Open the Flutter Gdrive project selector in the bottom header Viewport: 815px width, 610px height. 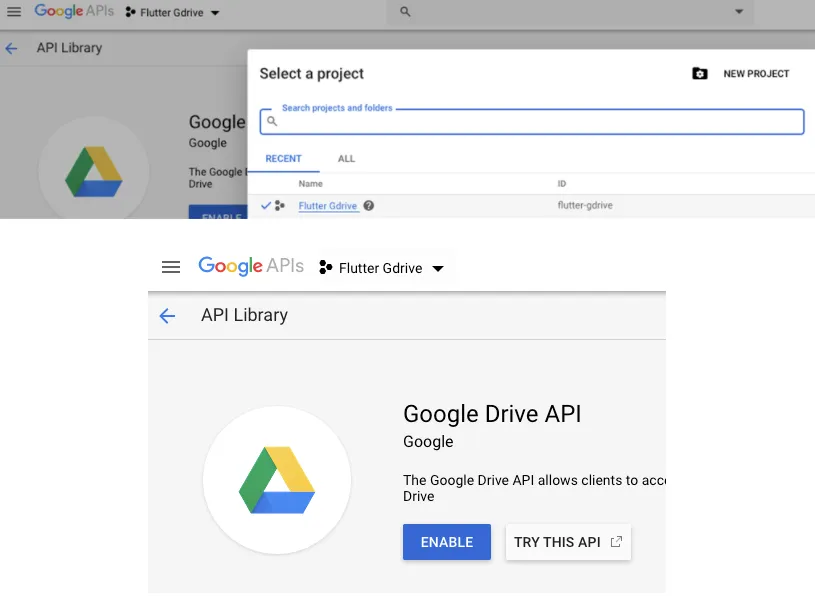point(382,268)
